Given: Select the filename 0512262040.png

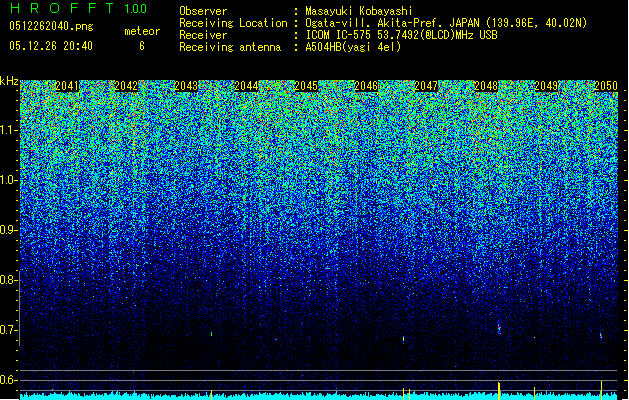Looking at the screenshot, I should point(51,26).
